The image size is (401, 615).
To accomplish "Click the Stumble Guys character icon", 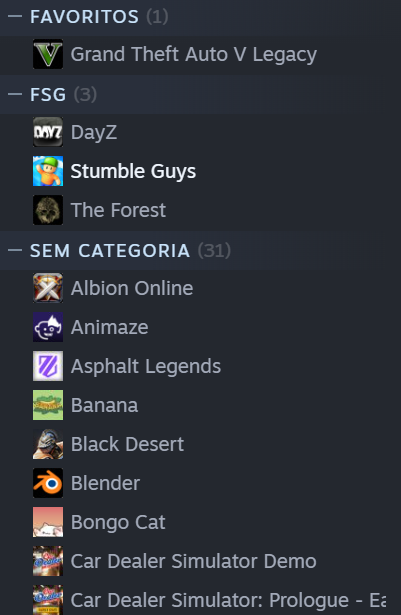I will tap(48, 171).
